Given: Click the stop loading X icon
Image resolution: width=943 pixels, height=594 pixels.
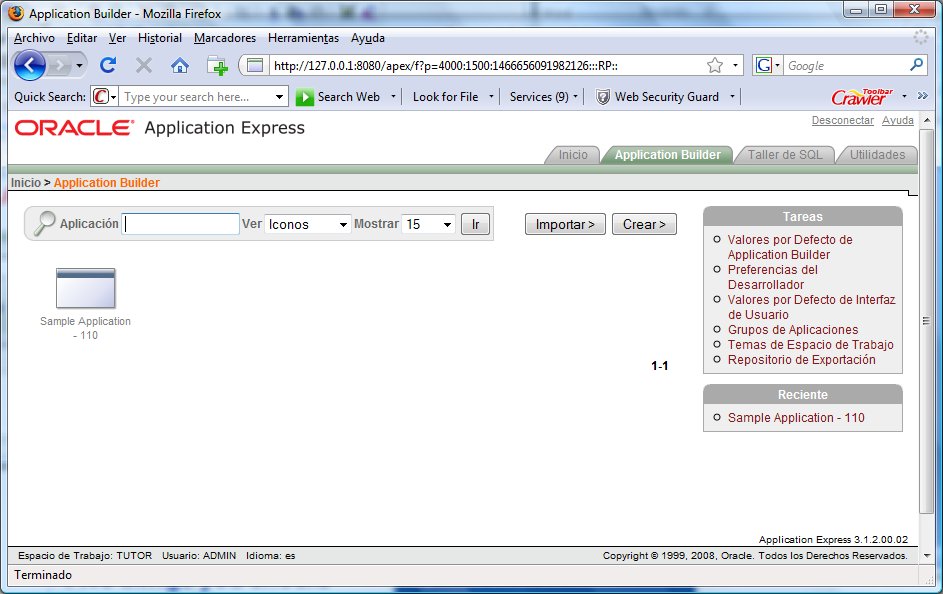Looking at the screenshot, I should coord(144,65).
